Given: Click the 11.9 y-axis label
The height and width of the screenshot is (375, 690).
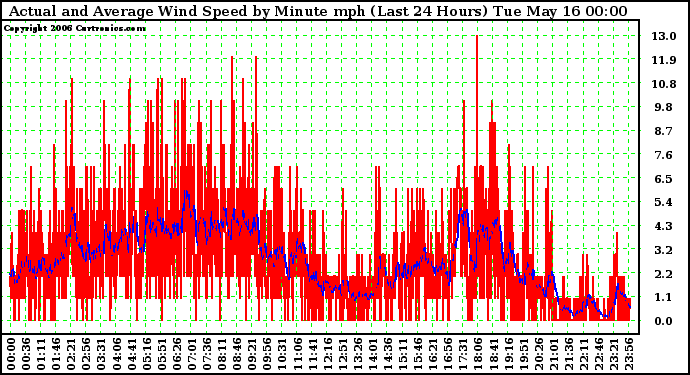Looking at the screenshot, I should click(x=664, y=60).
